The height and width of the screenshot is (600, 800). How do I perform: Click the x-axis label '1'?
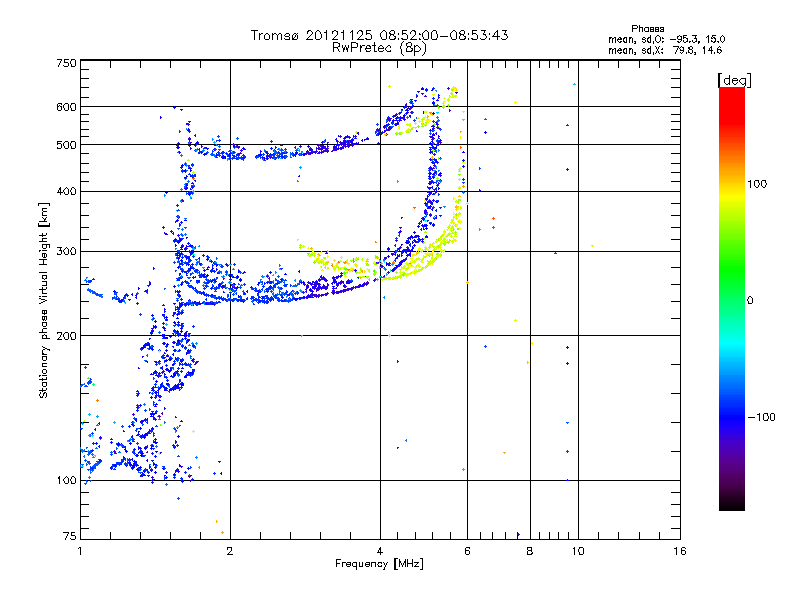(80, 551)
